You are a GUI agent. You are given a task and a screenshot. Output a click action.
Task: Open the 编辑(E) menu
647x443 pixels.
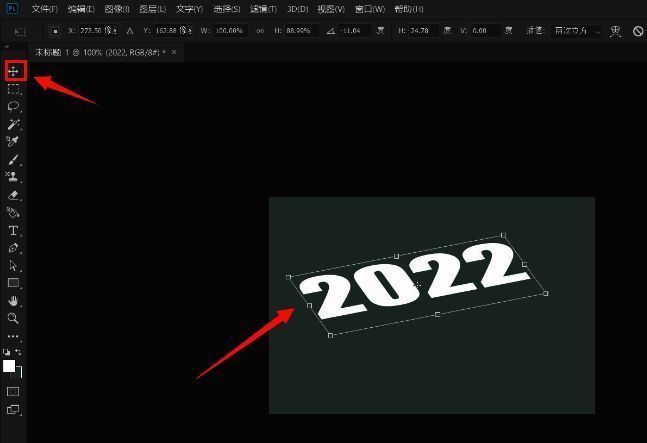pos(81,9)
